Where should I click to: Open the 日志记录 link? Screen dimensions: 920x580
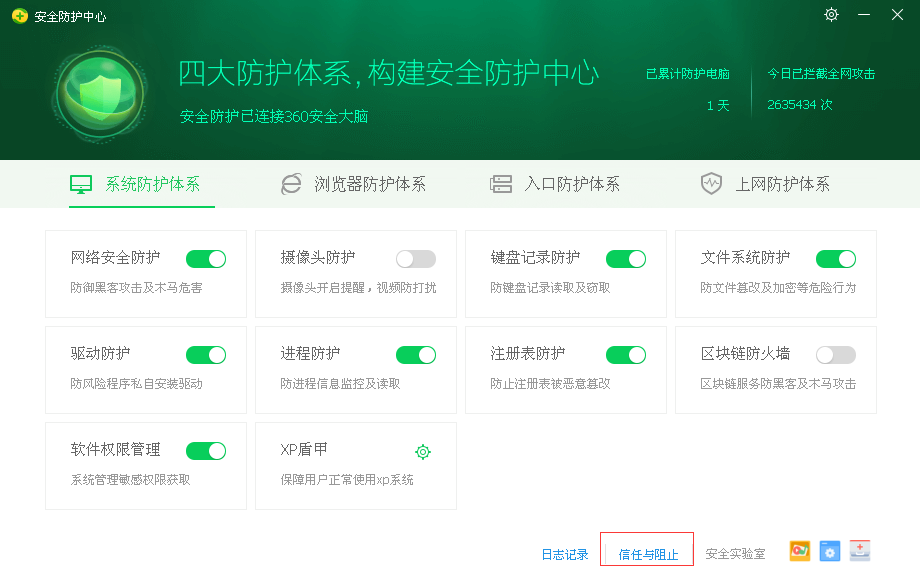click(565, 554)
